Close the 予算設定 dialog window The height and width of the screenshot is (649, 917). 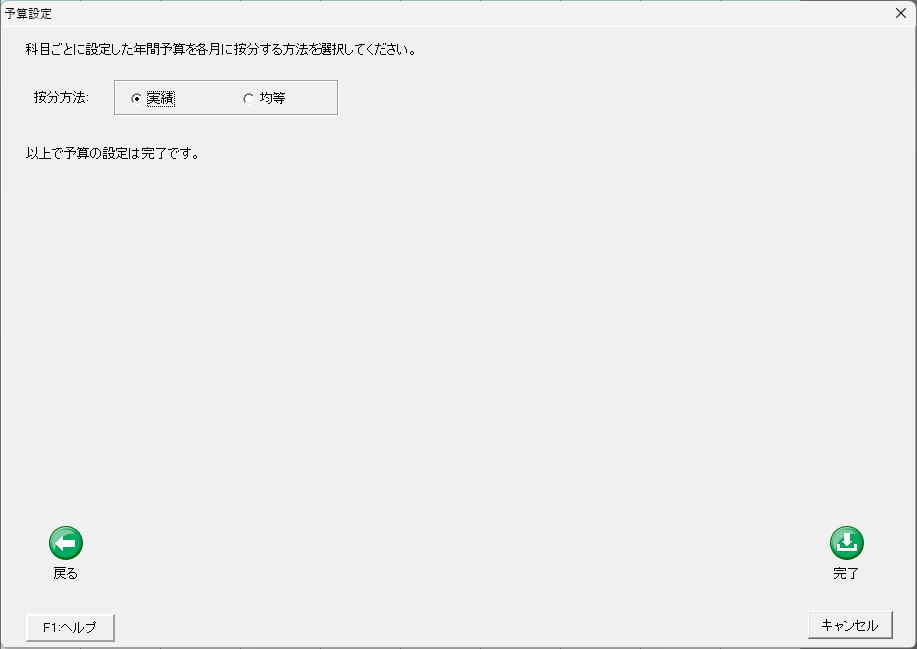[901, 13]
